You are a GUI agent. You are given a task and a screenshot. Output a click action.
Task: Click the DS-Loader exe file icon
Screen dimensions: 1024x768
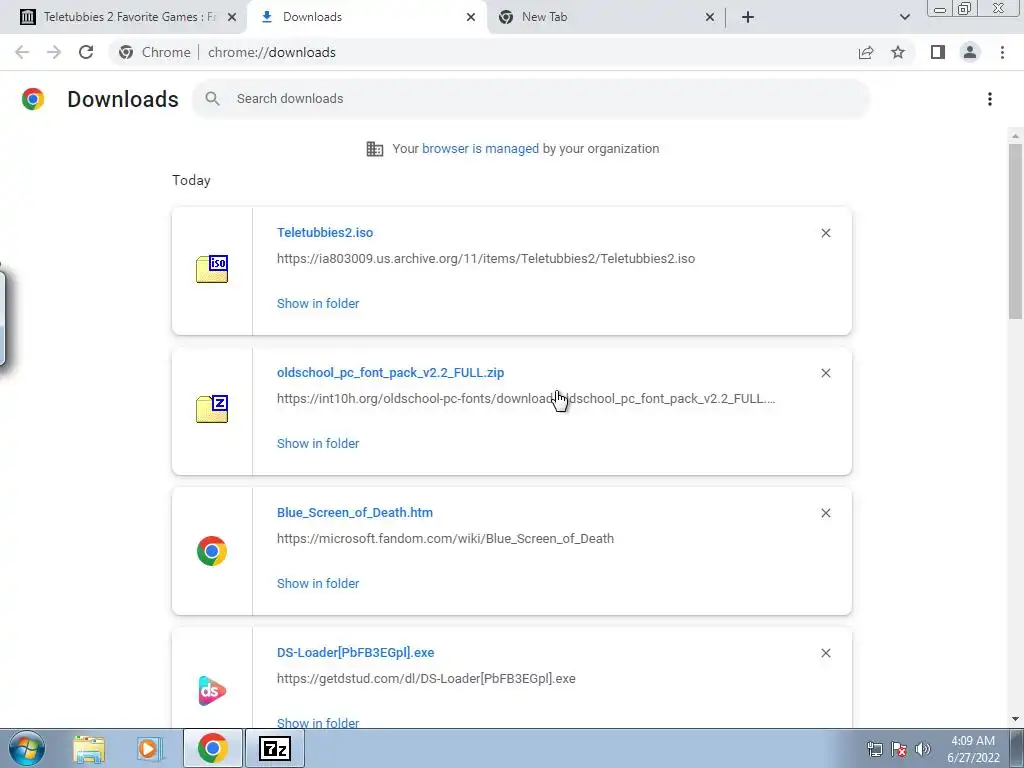point(212,691)
